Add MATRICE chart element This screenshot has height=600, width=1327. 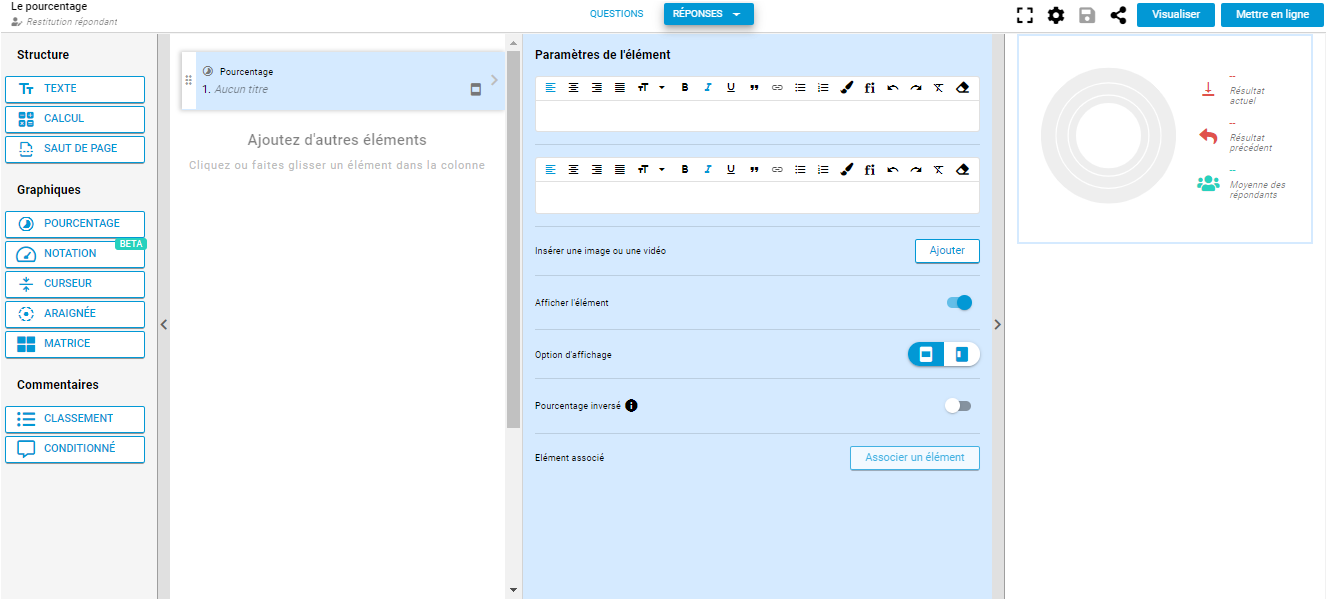click(x=75, y=344)
